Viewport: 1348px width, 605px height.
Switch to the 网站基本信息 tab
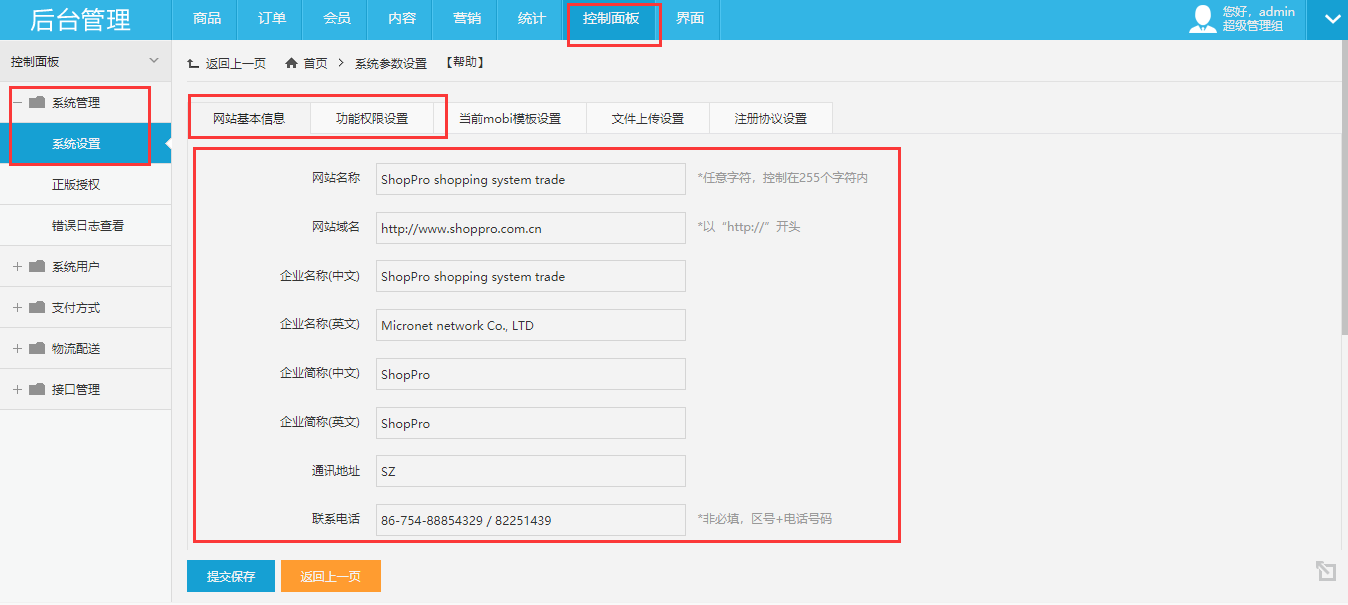pyautogui.click(x=249, y=118)
